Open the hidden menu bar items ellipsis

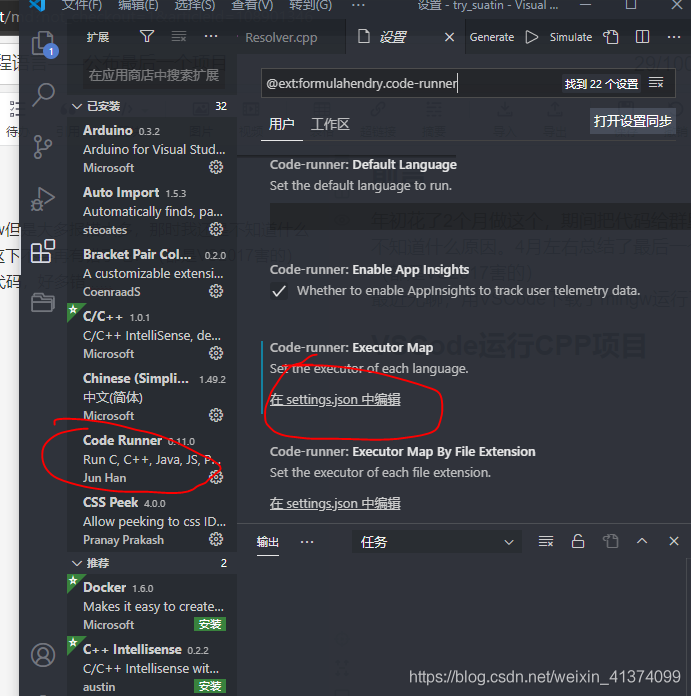point(358,5)
